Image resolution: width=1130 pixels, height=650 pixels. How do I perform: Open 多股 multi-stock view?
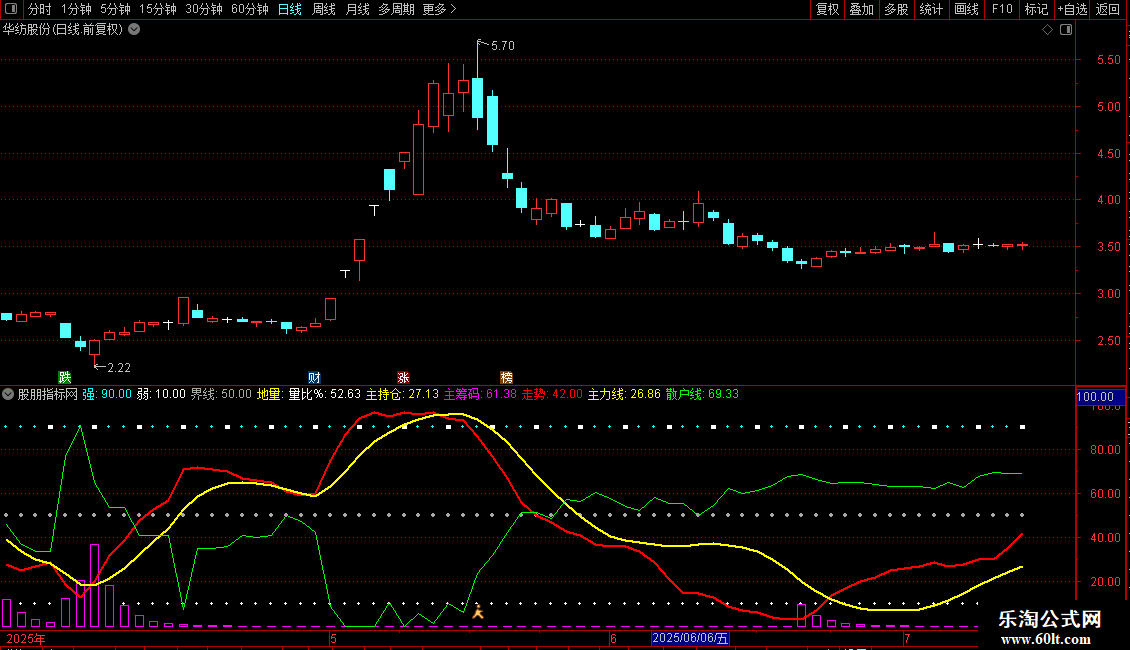point(896,9)
